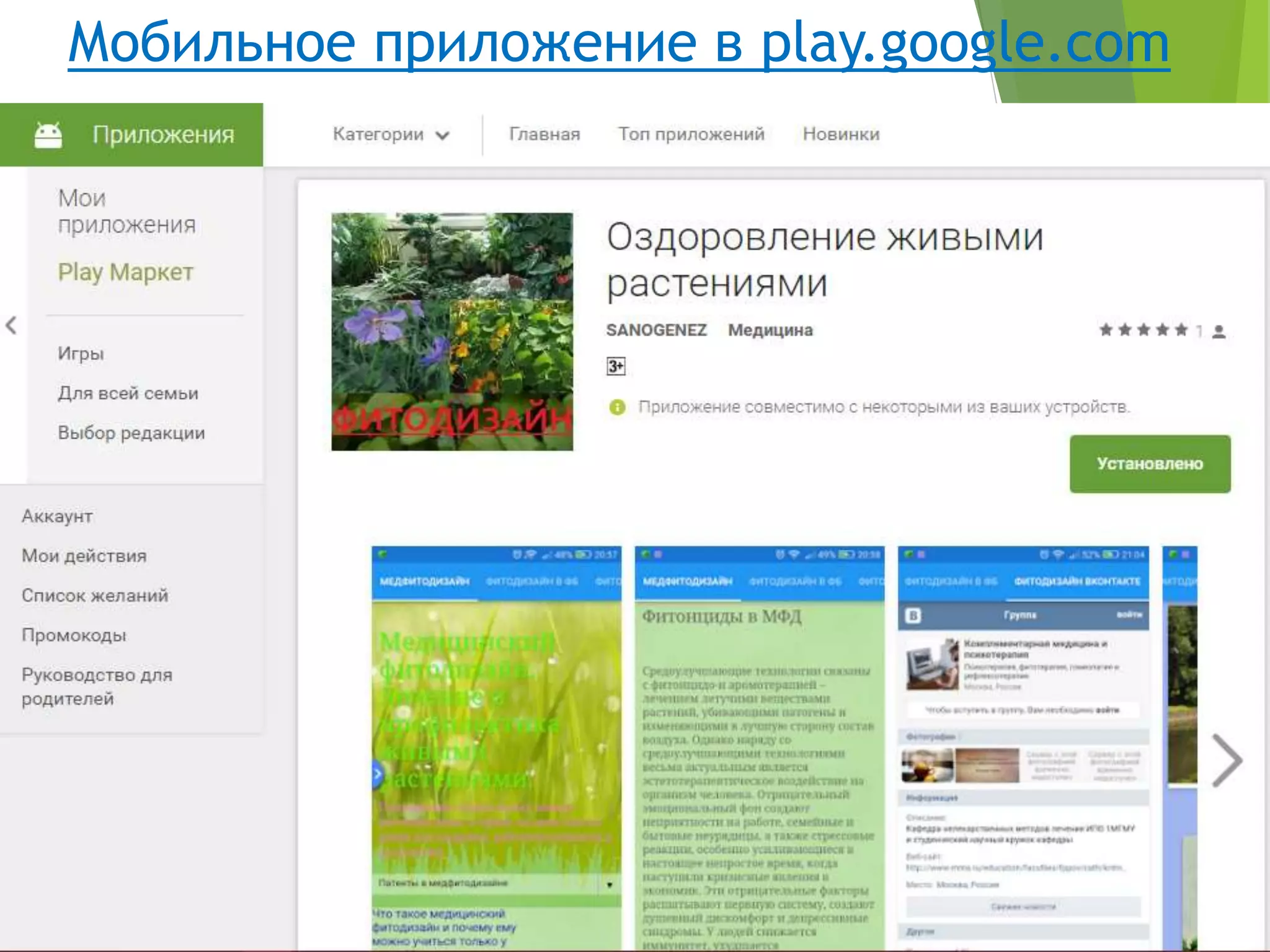Open the partially visible fourth screenshot

click(1180, 747)
